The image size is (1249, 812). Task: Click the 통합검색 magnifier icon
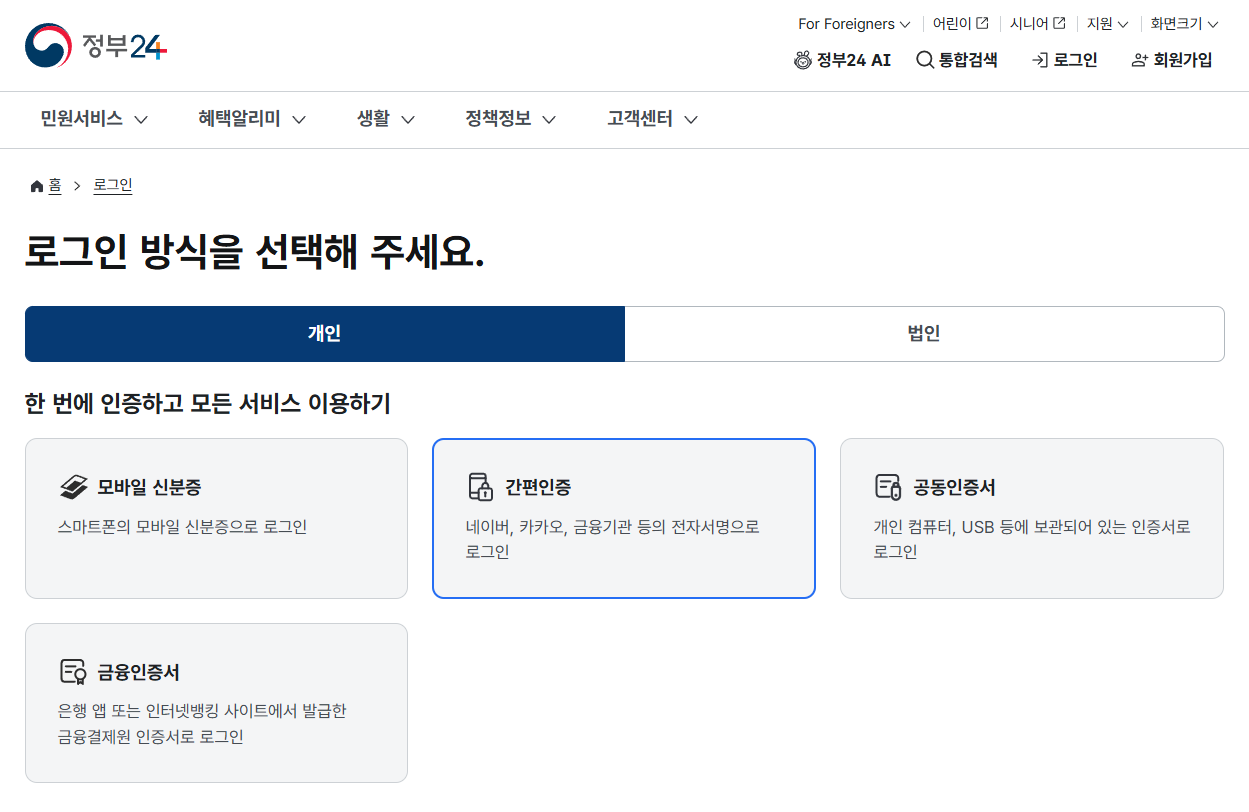[x=925, y=60]
